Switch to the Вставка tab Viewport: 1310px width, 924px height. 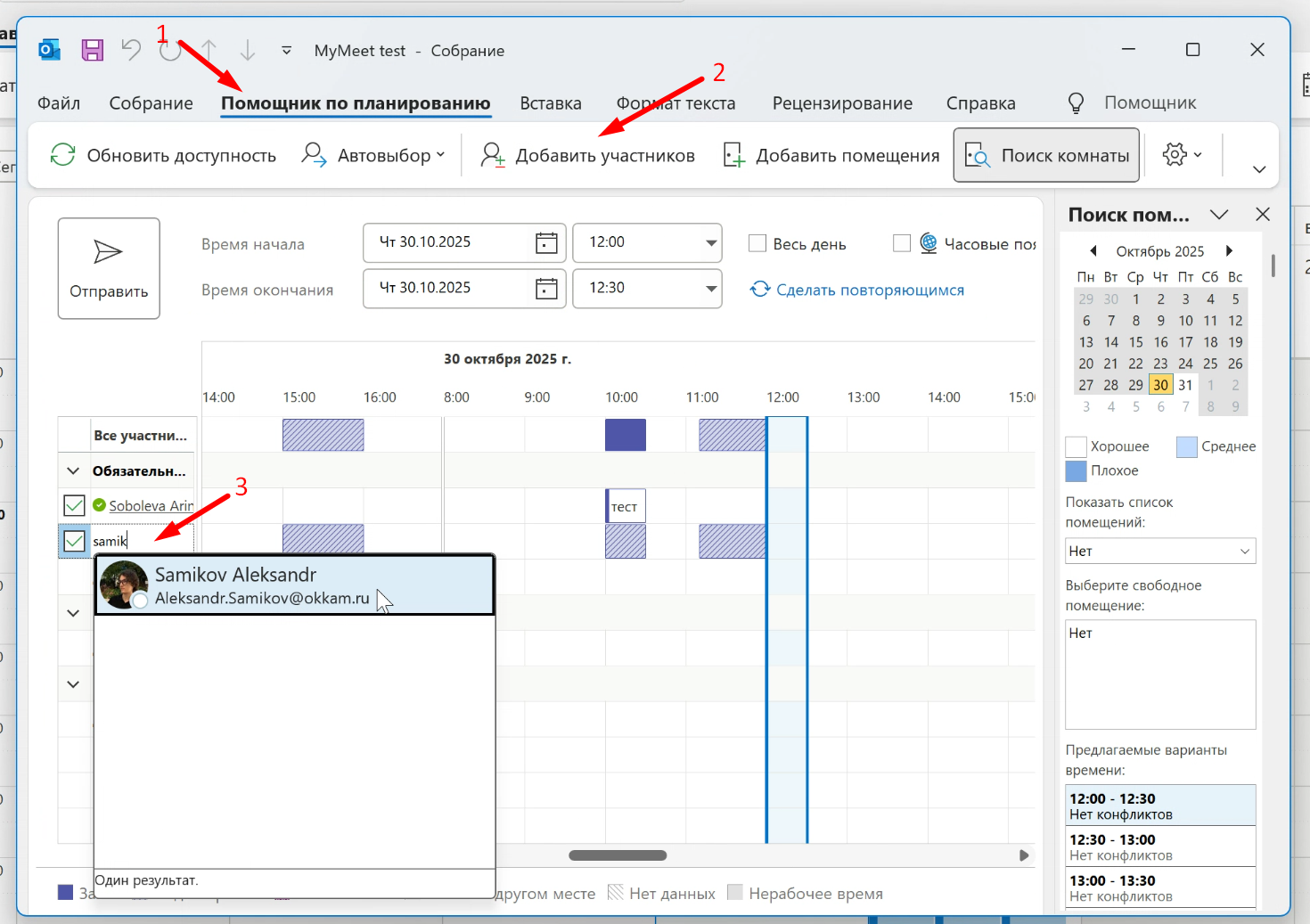551,103
